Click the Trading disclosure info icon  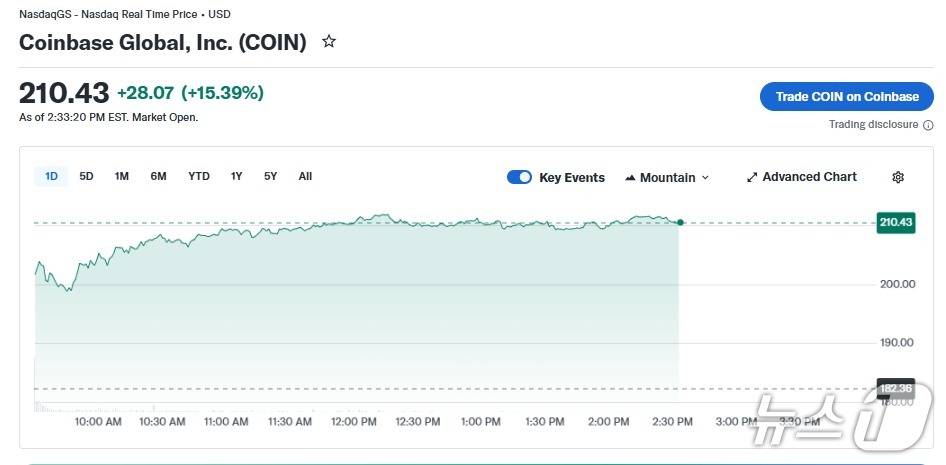click(x=928, y=125)
